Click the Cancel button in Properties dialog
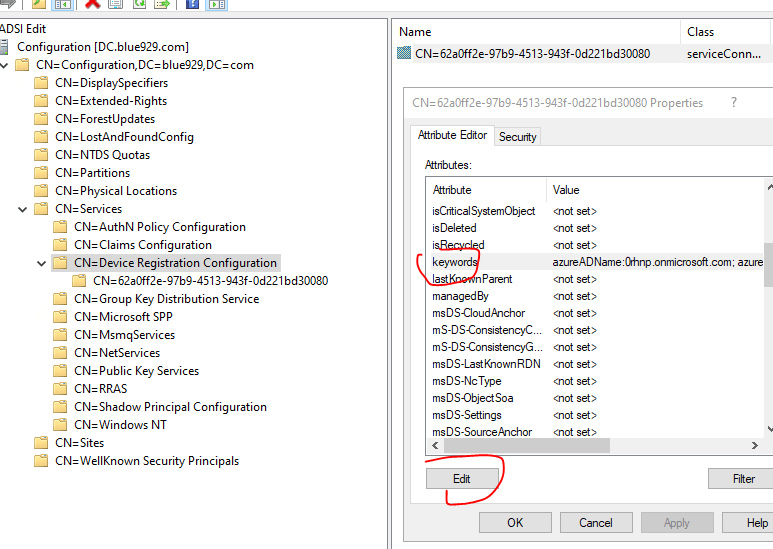Viewport: 773px width, 549px height. tap(595, 522)
